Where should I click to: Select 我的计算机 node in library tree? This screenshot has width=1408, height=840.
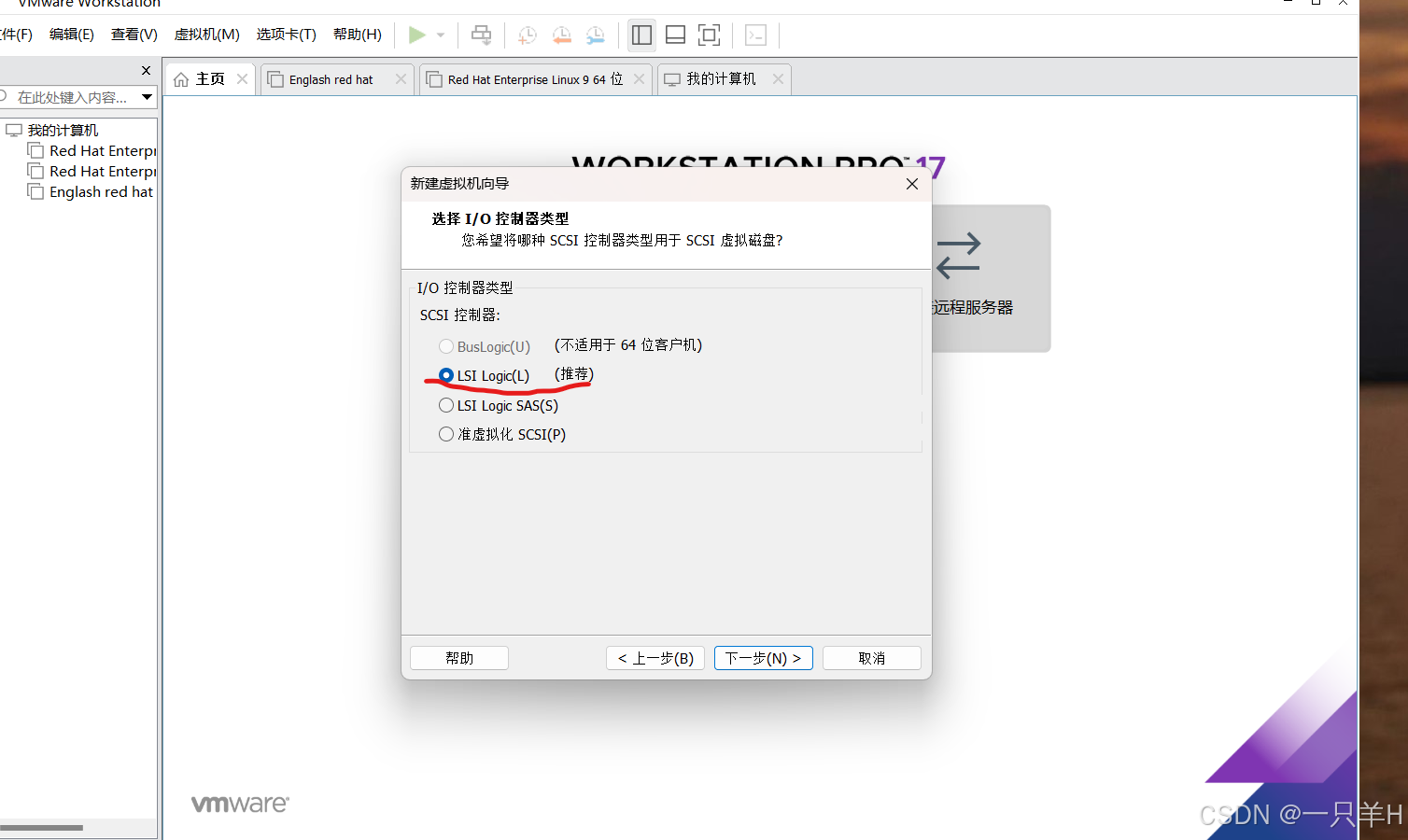click(62, 130)
